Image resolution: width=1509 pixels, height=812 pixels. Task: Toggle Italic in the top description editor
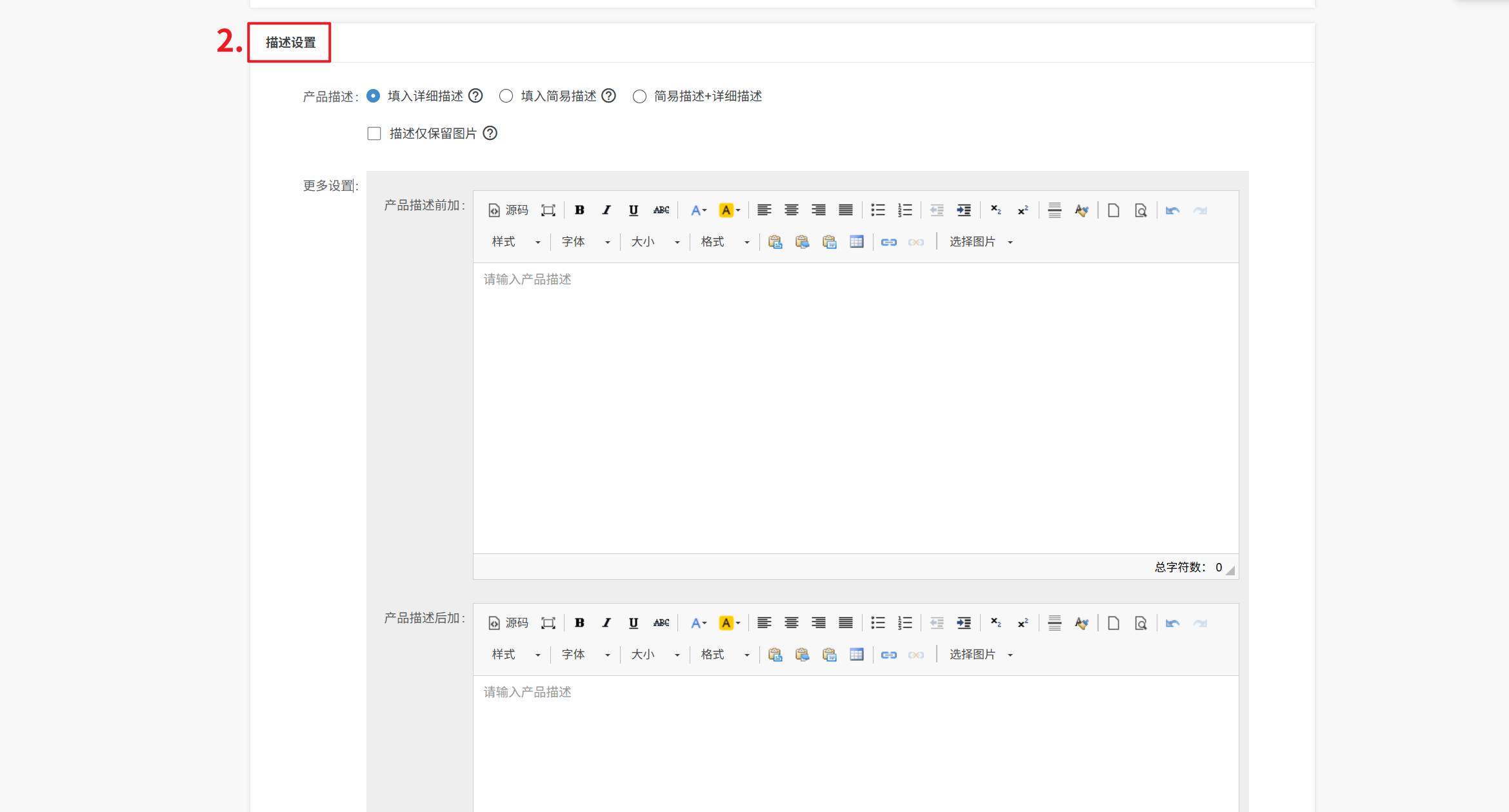tap(606, 210)
